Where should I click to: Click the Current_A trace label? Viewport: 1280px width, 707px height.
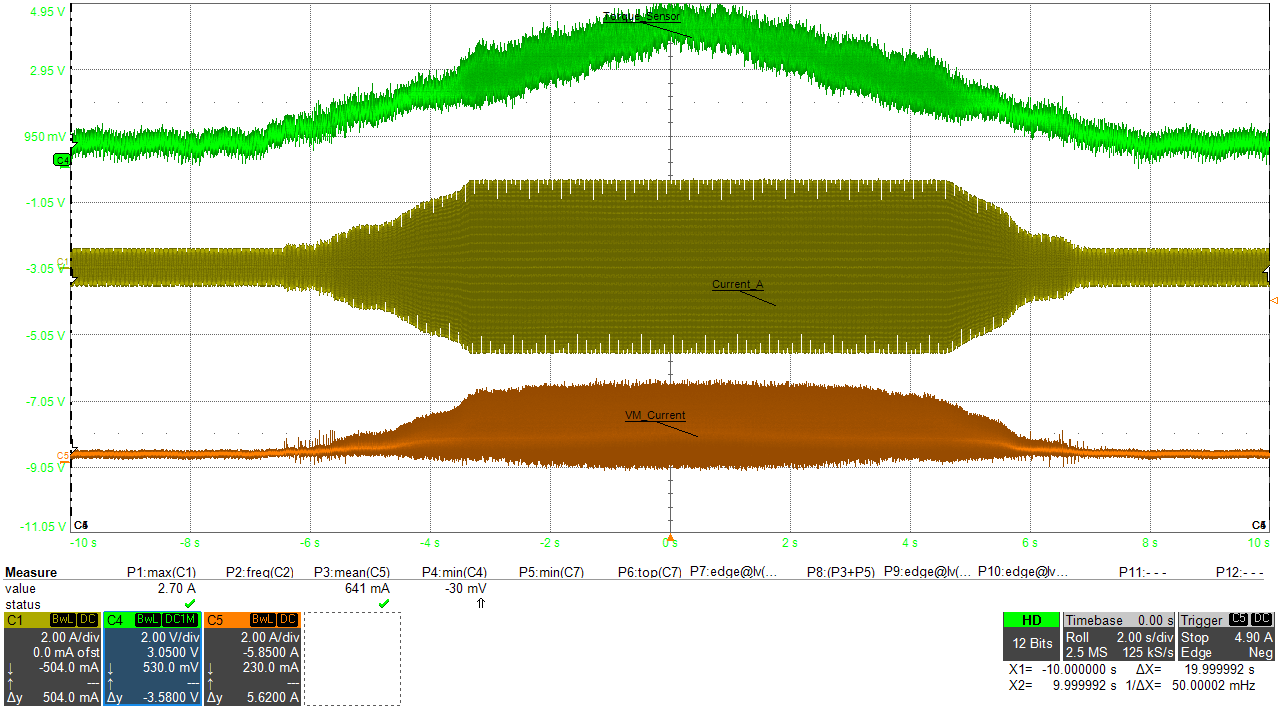point(738,284)
